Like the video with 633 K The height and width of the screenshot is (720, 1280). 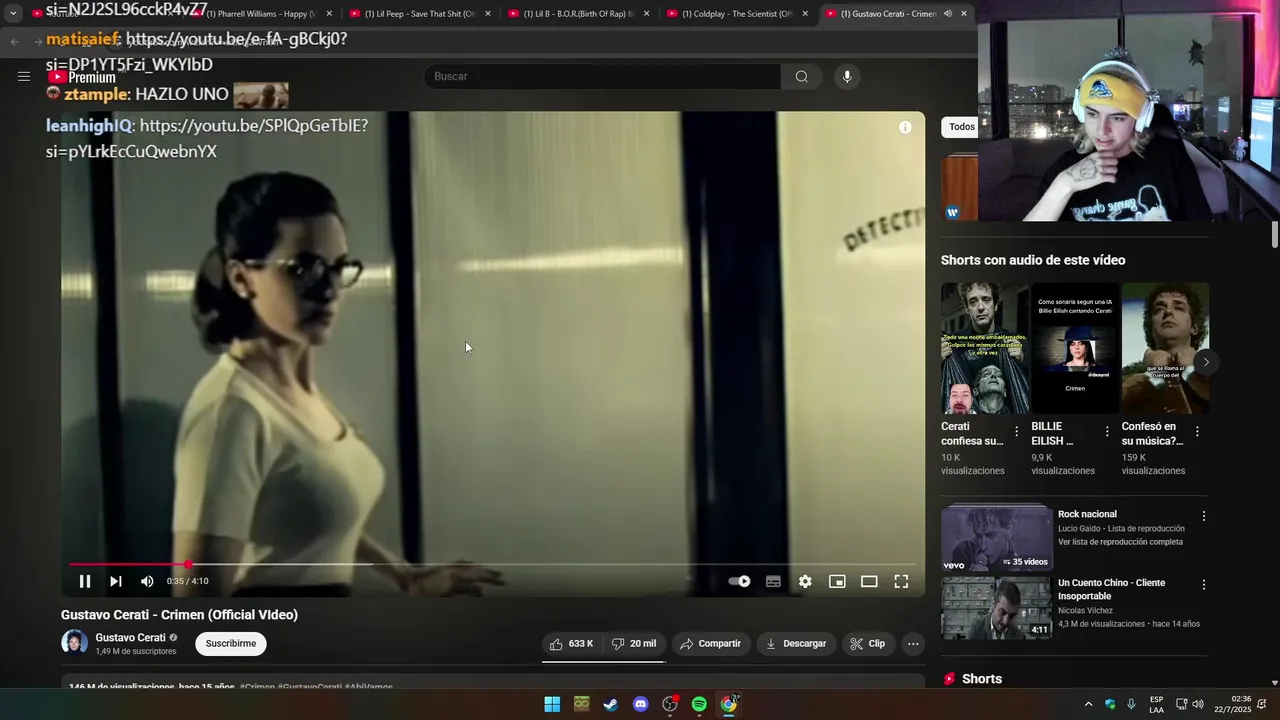(x=572, y=644)
